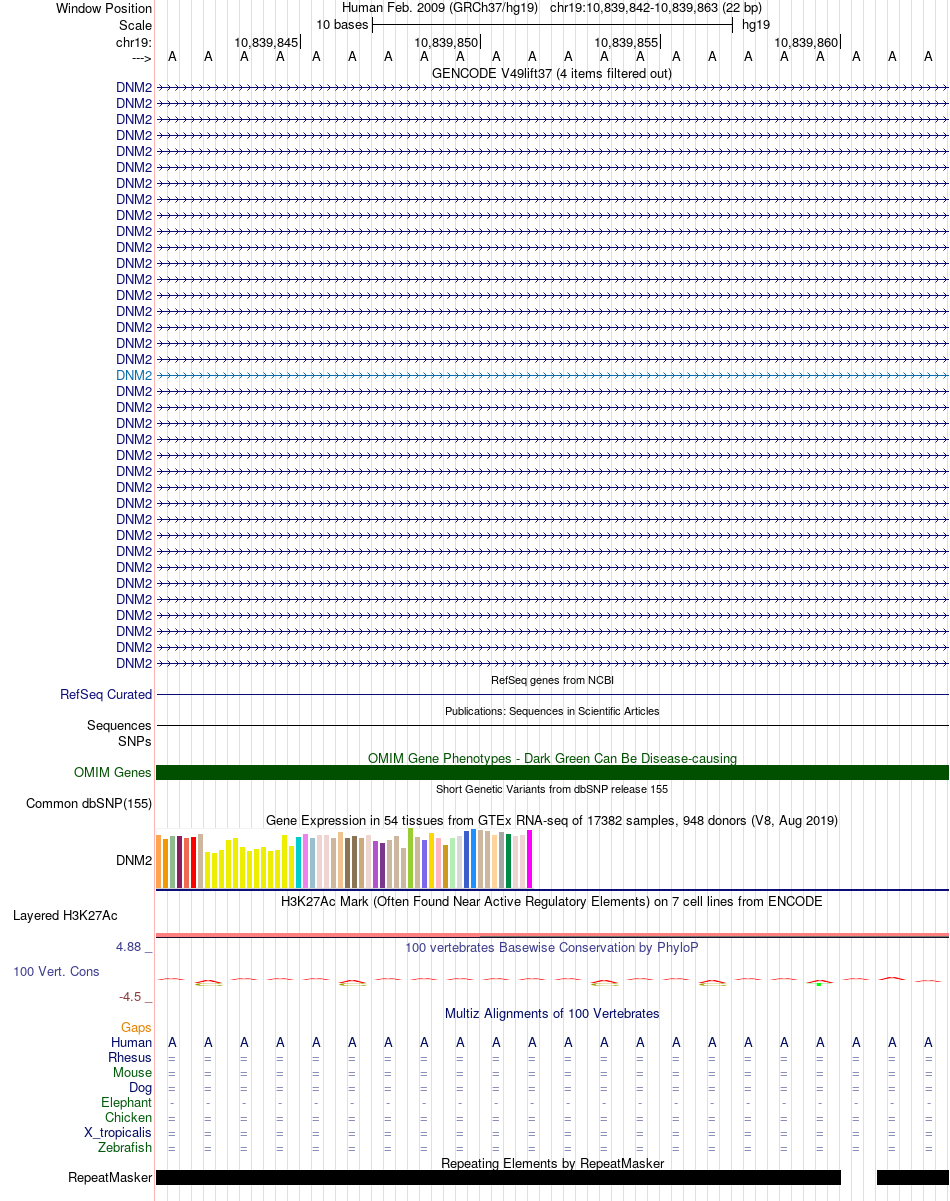Click the long black RepeatMasker block
This screenshot has height=1201, width=950.
[x=498, y=1177]
